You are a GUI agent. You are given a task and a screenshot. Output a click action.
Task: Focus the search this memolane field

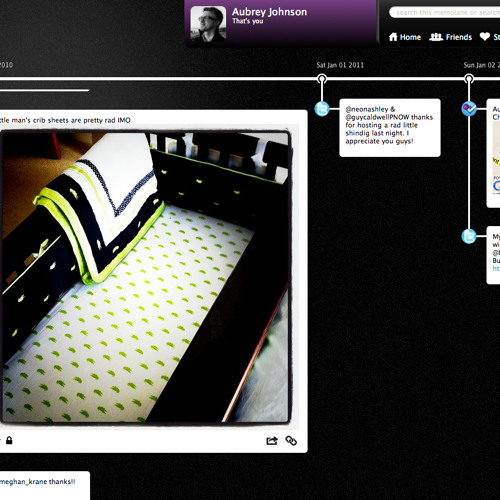[x=445, y=12]
